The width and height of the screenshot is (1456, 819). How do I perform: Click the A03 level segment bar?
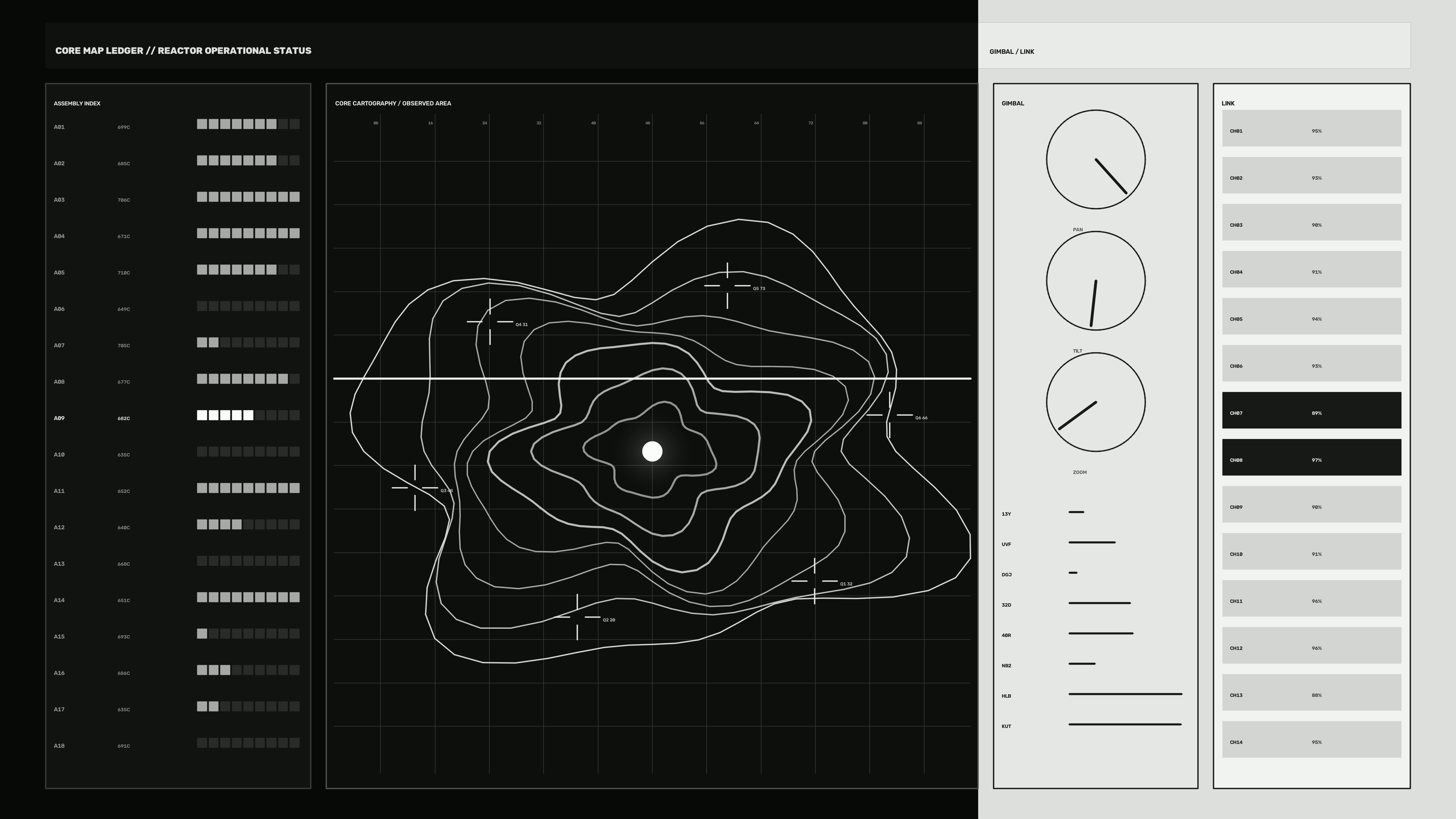click(x=248, y=197)
